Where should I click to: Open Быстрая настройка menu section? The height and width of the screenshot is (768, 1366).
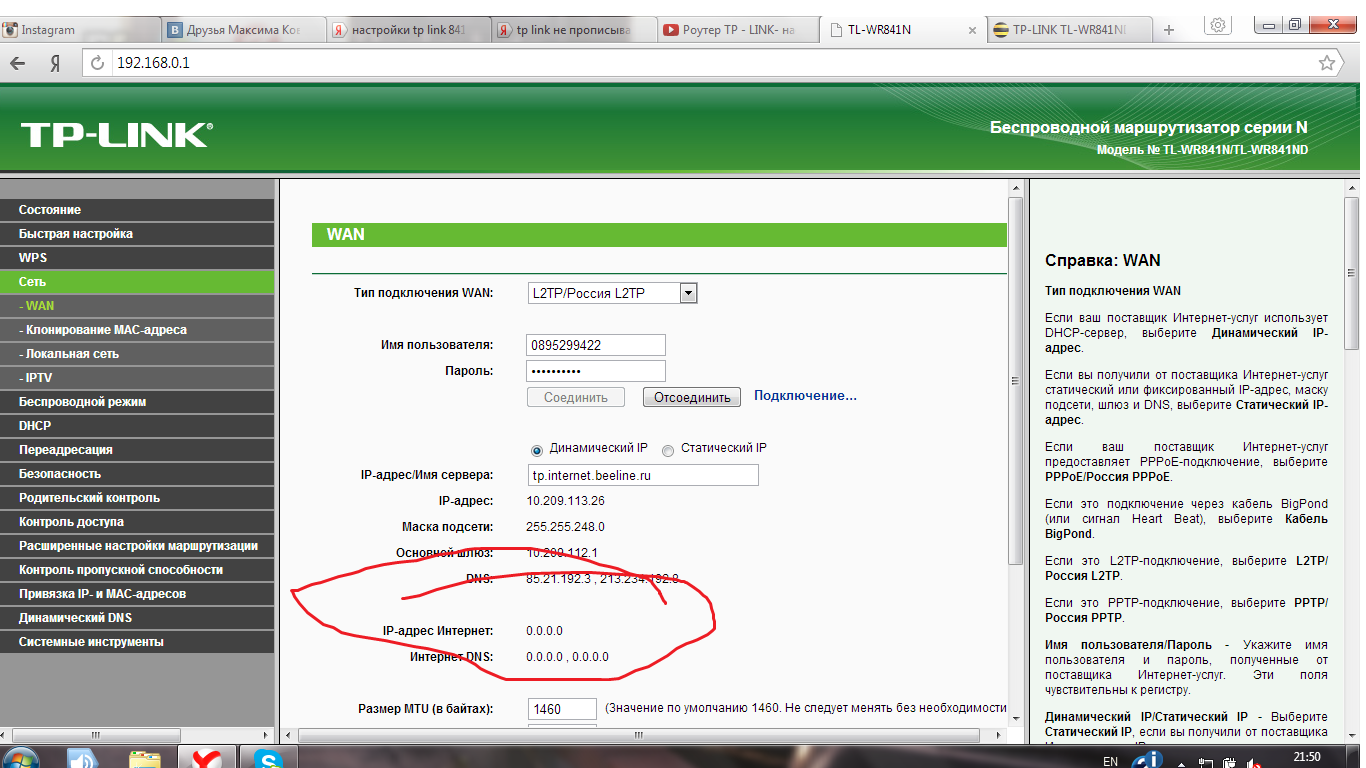tap(137, 234)
